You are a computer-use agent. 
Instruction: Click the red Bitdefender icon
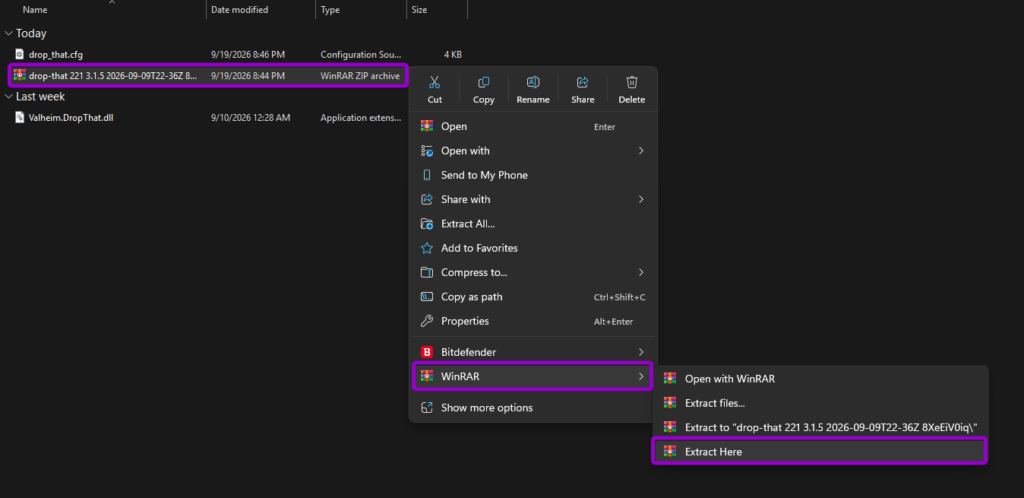pyautogui.click(x=427, y=352)
